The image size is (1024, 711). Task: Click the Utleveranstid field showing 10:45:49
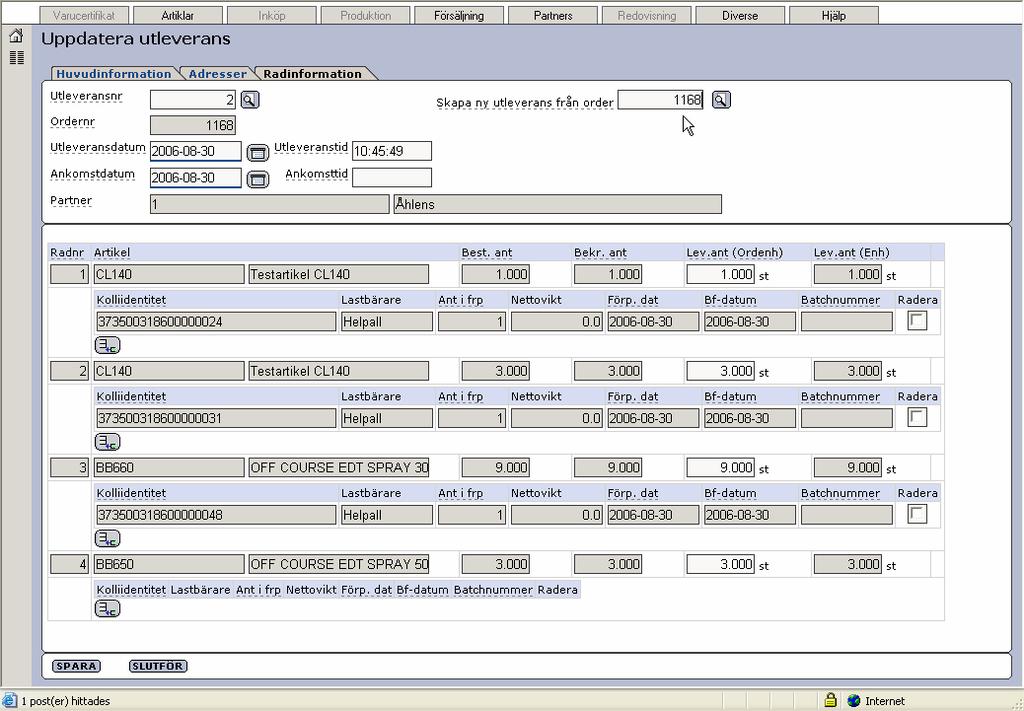point(392,151)
